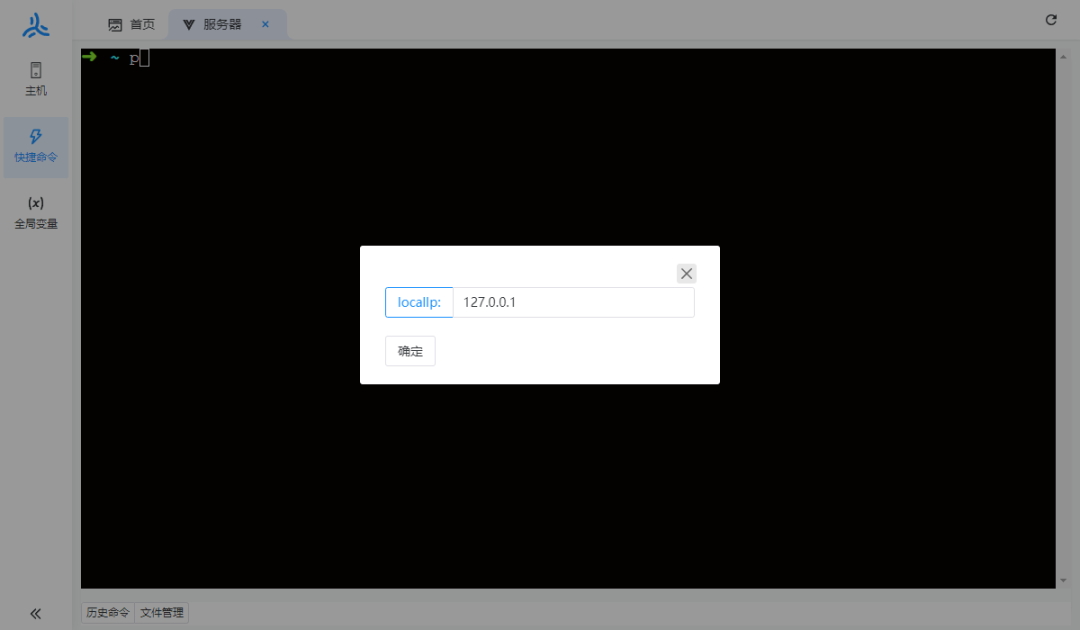Close the 服务器 tab with its x

pos(265,24)
